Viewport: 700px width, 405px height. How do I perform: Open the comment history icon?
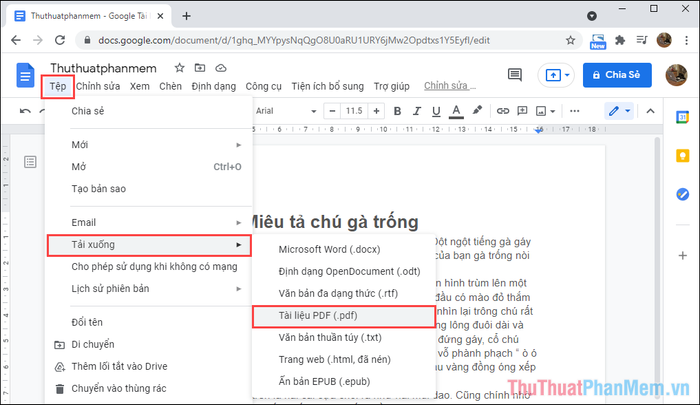[x=515, y=75]
